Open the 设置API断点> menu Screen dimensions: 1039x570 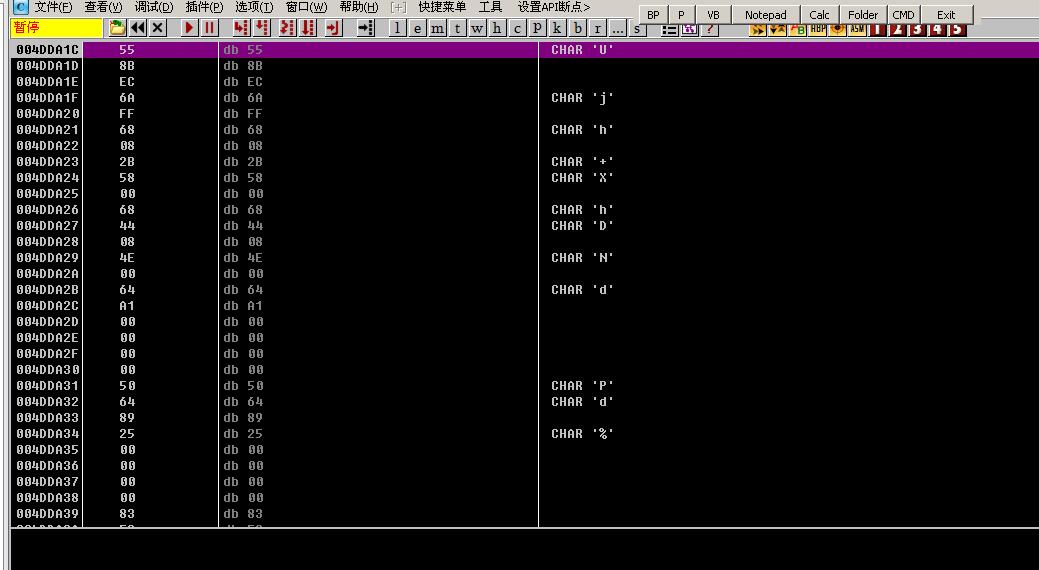(x=554, y=7)
